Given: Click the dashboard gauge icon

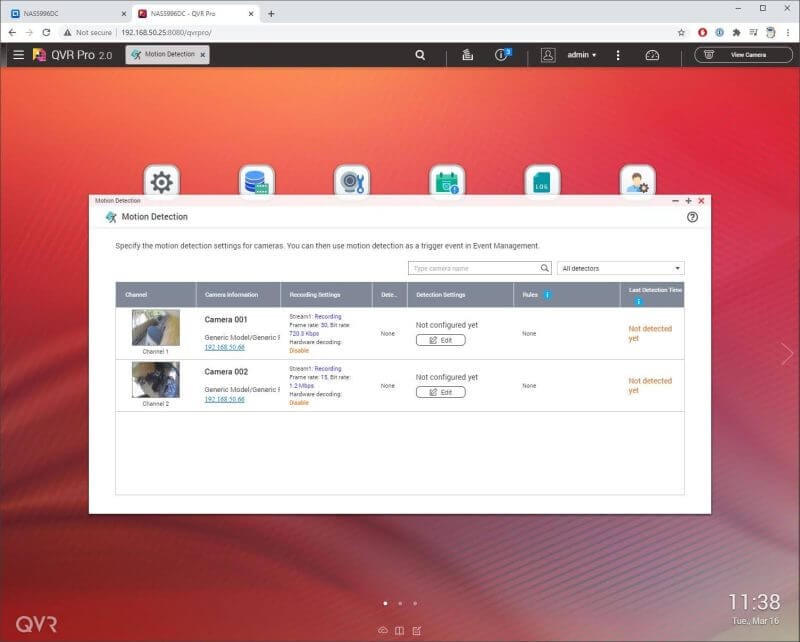Looking at the screenshot, I should coord(652,55).
